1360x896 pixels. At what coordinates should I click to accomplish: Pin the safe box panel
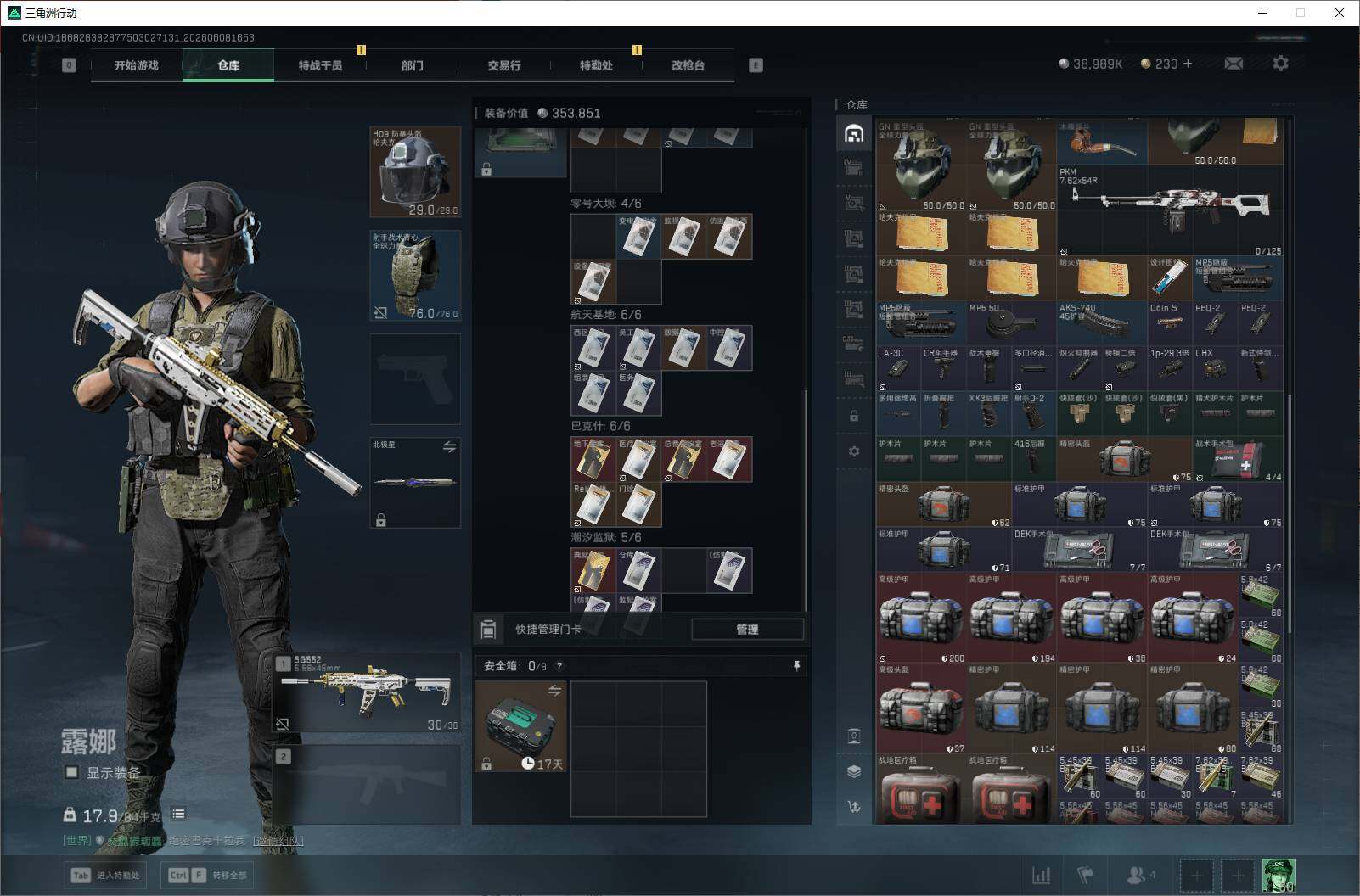(796, 666)
